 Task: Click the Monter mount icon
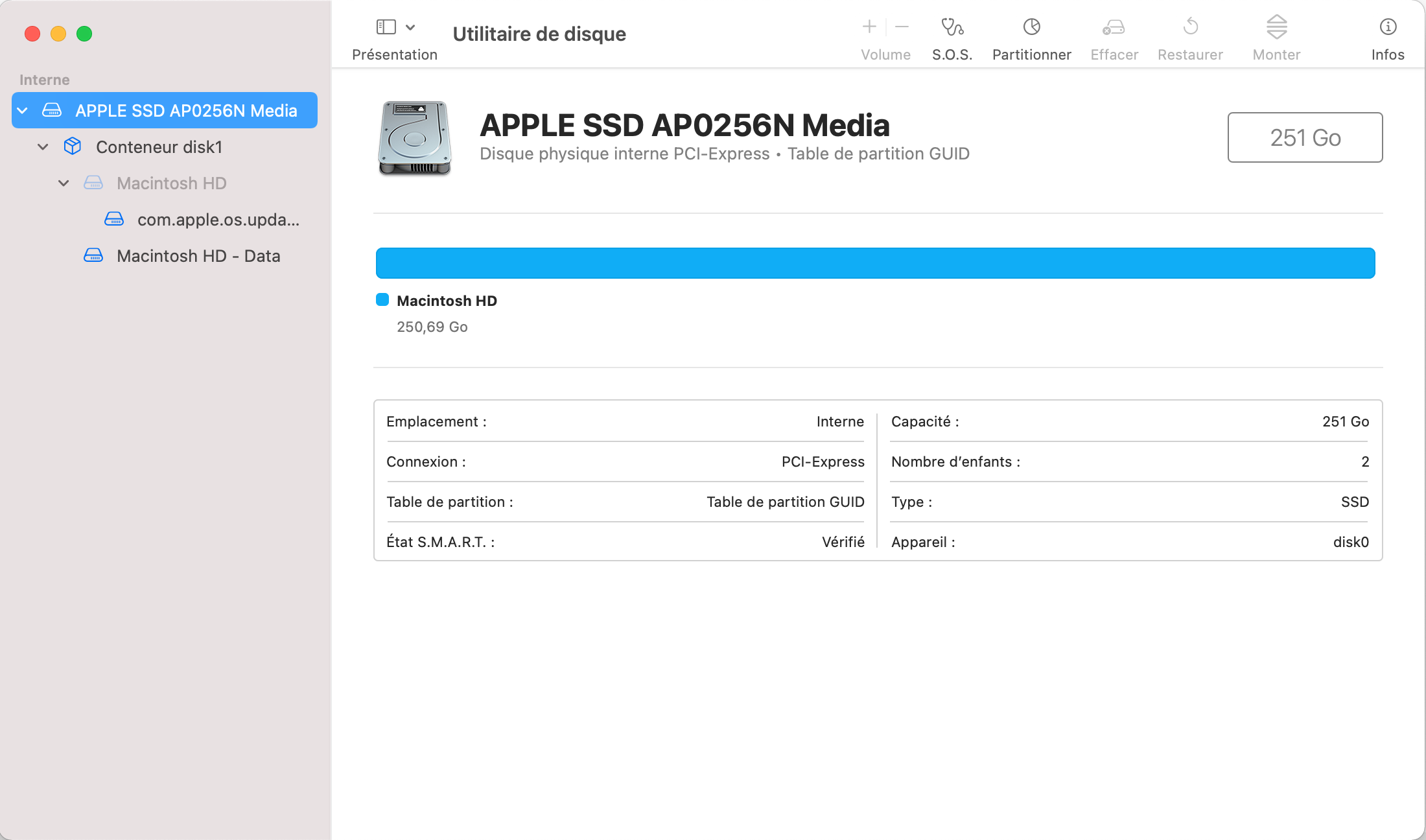pos(1276,27)
